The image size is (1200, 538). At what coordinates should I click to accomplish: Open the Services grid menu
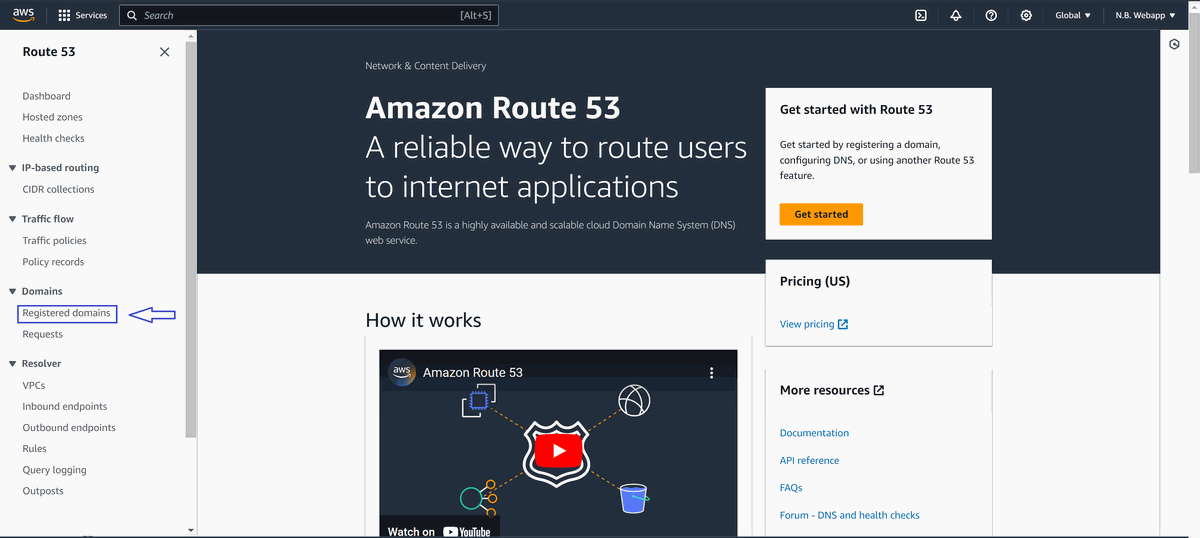[84, 16]
